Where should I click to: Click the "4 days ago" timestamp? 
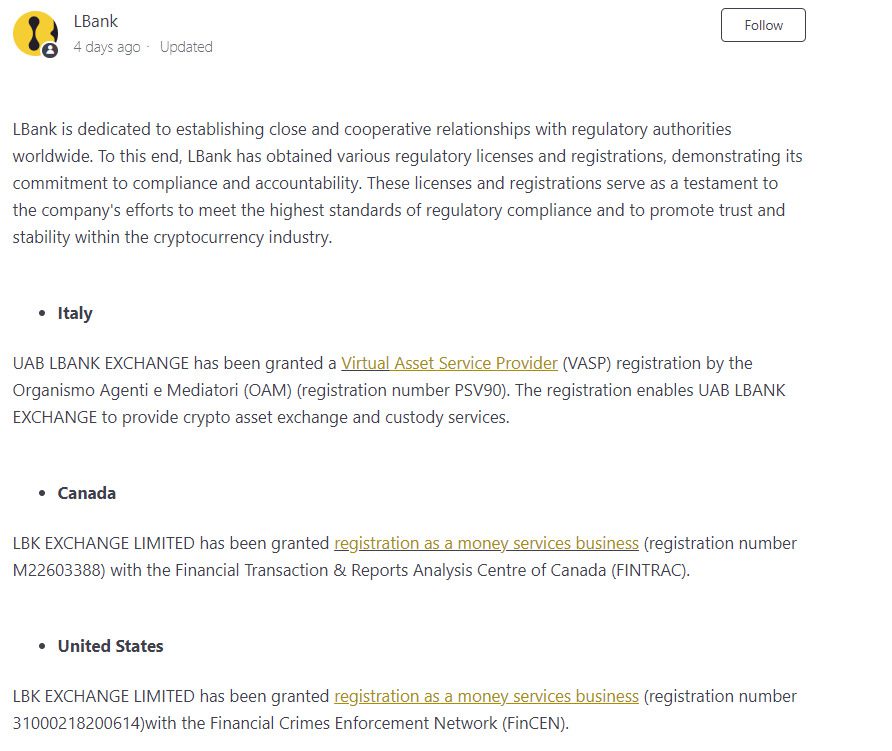[107, 47]
